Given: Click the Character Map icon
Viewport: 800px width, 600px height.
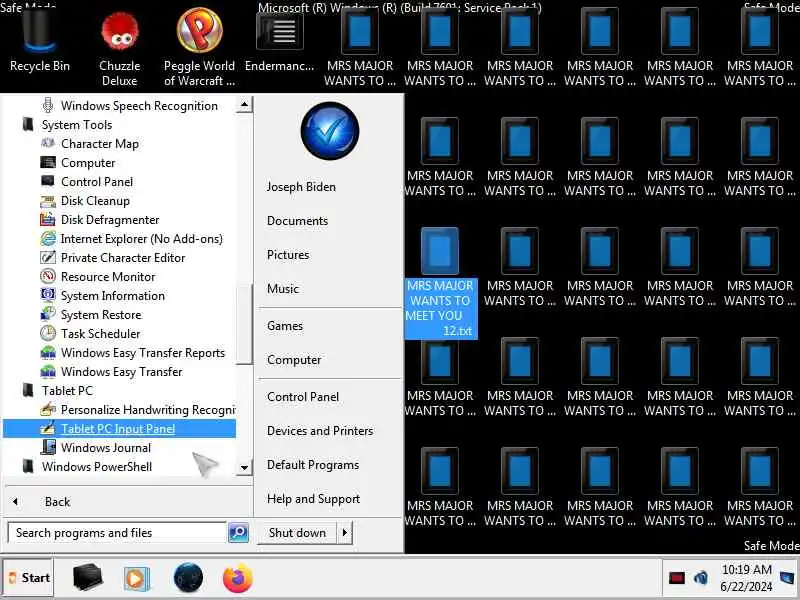Looking at the screenshot, I should point(48,143).
